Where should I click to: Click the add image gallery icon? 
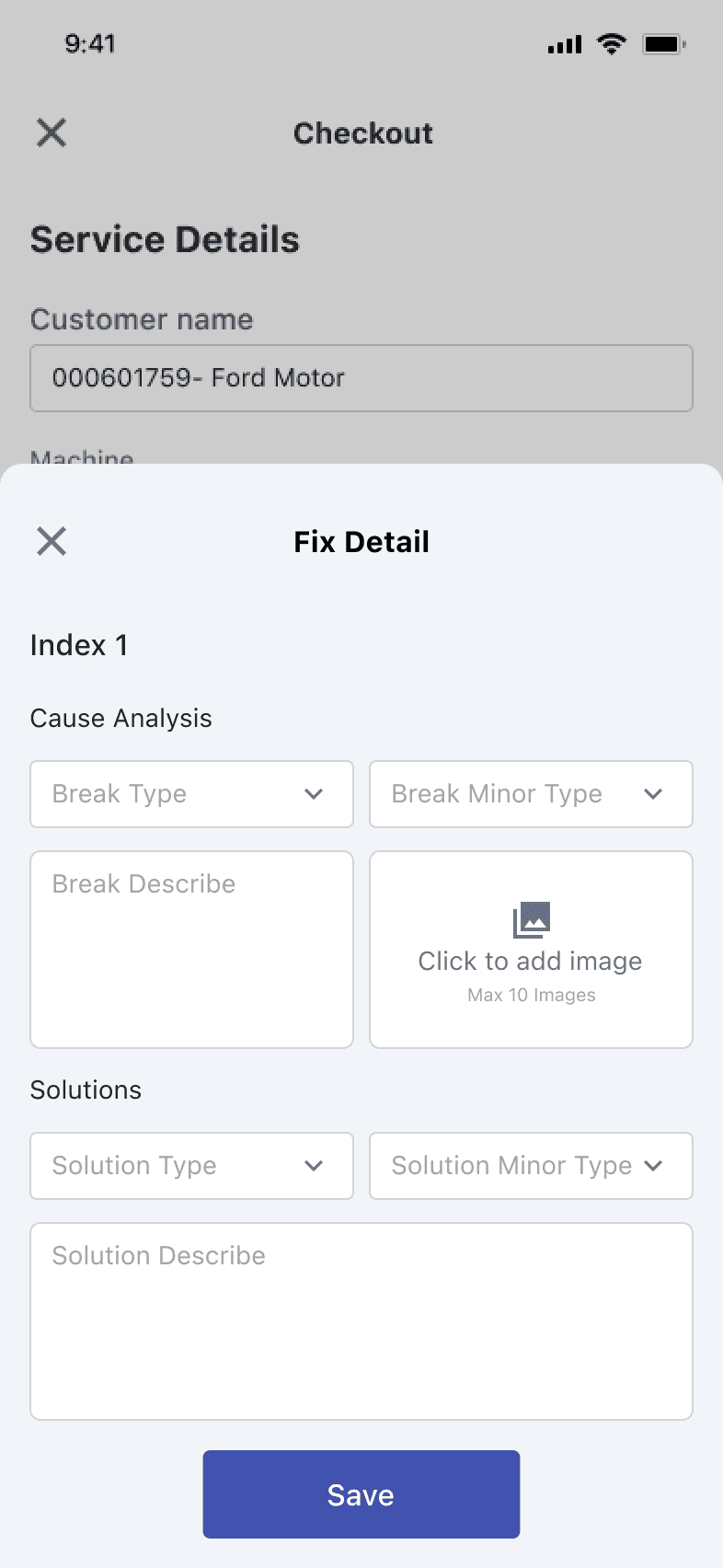532,919
